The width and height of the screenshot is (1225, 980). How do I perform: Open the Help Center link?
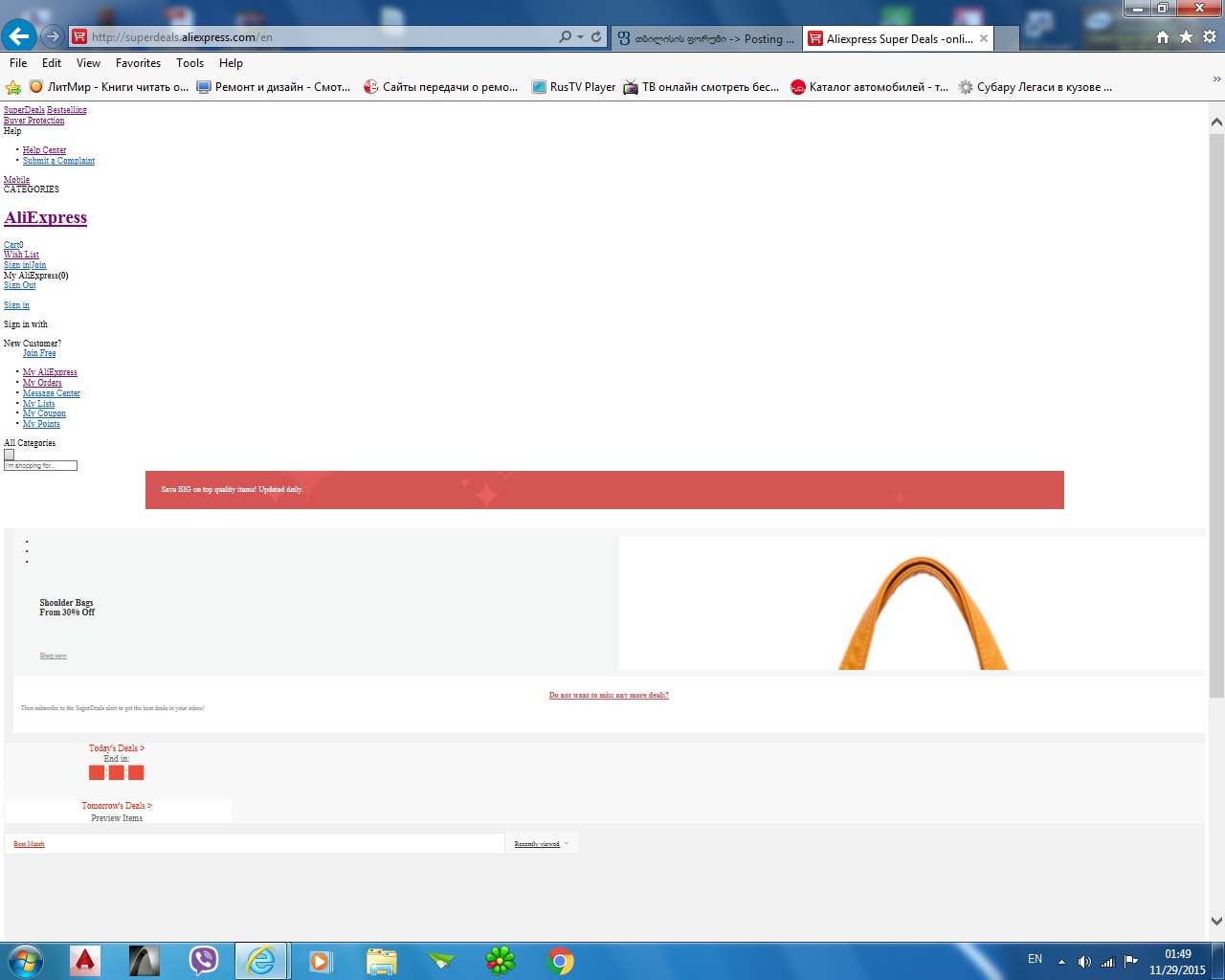pos(45,150)
